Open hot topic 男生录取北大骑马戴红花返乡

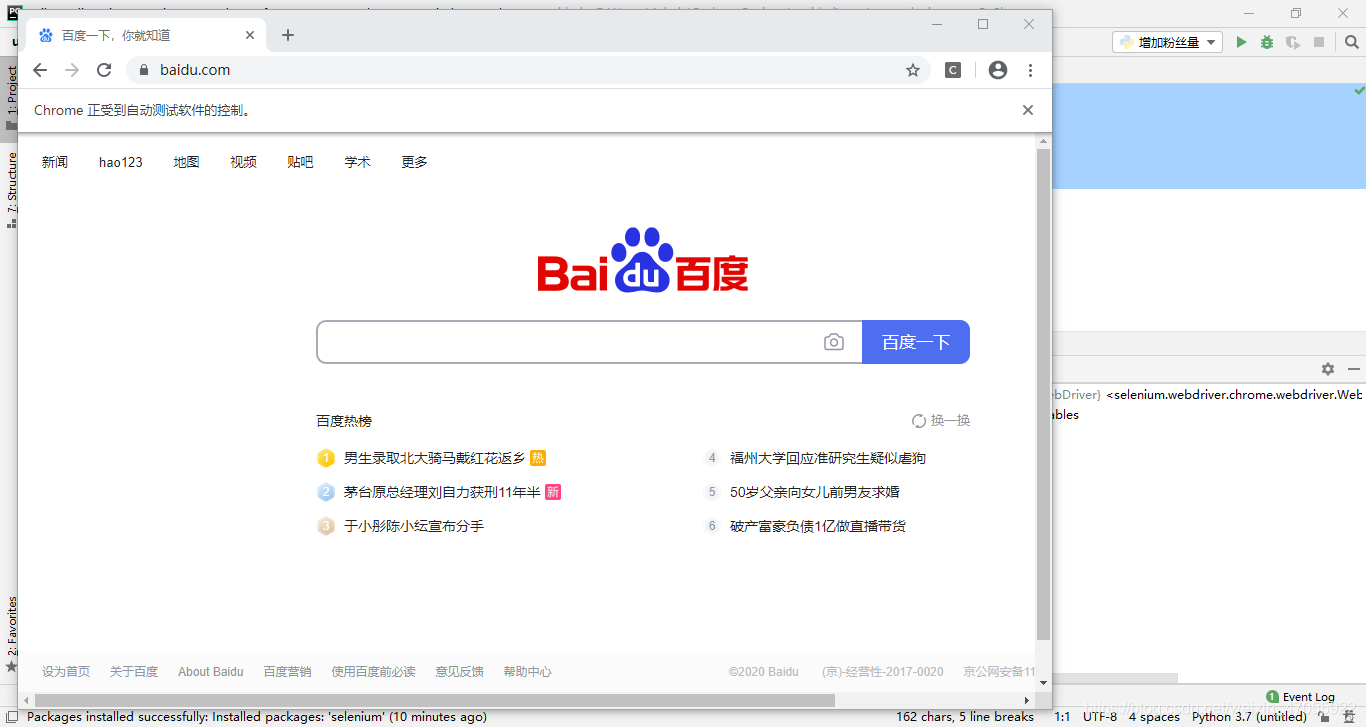(x=435, y=458)
